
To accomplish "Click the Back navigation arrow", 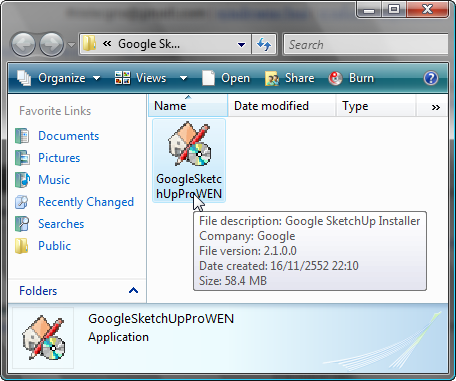I will click(x=23, y=44).
